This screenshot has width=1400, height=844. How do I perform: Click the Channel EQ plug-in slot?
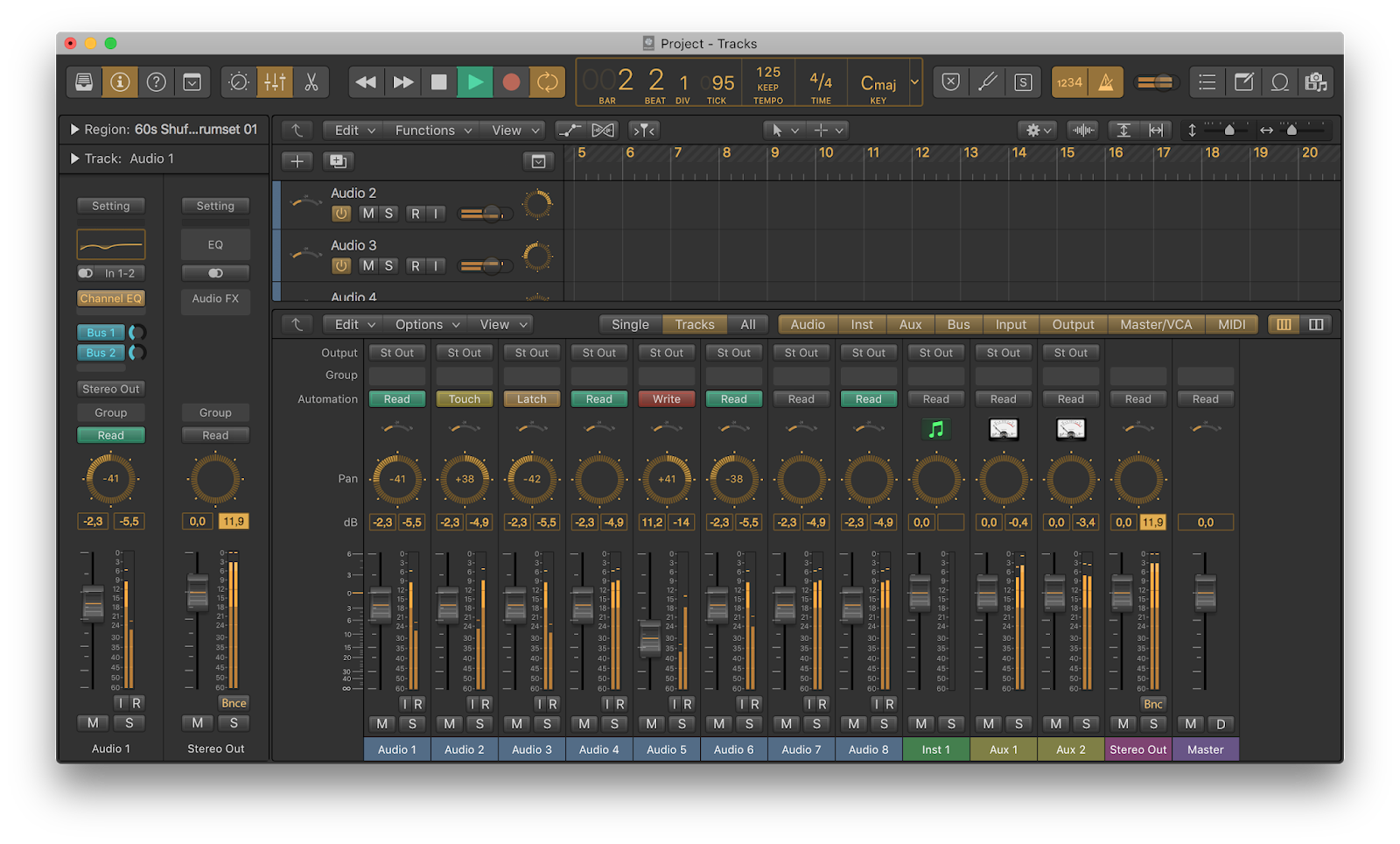point(110,299)
